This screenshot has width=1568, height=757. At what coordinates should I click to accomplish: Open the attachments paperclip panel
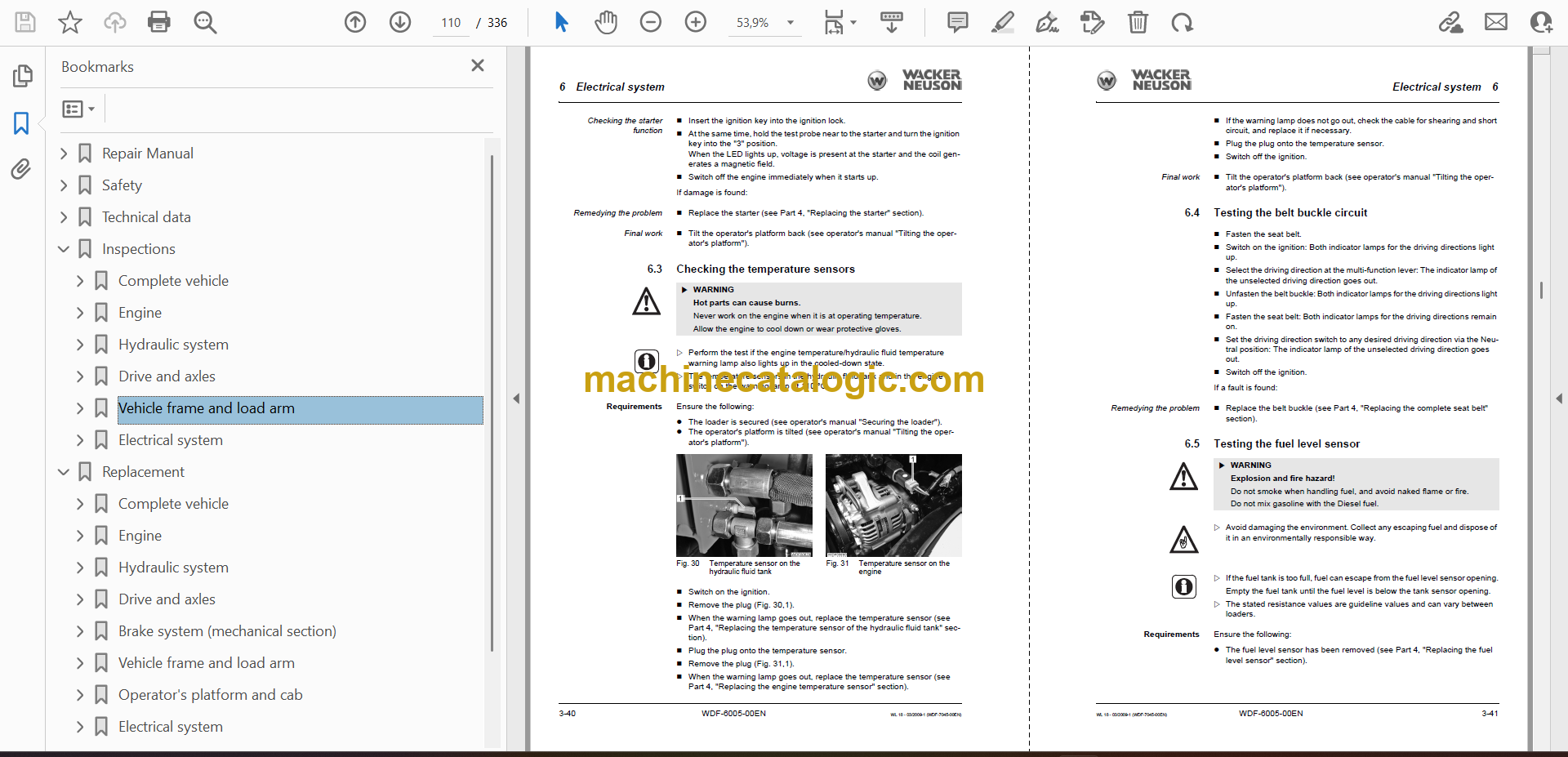21,169
